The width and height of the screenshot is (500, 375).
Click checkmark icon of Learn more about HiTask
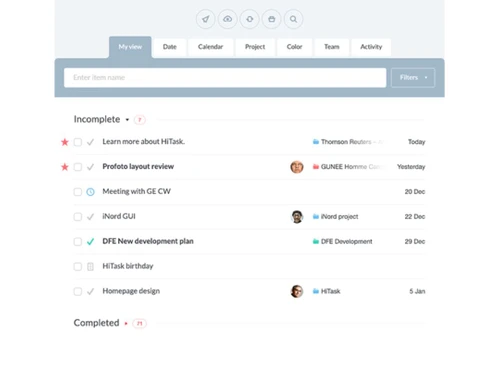click(x=90, y=142)
